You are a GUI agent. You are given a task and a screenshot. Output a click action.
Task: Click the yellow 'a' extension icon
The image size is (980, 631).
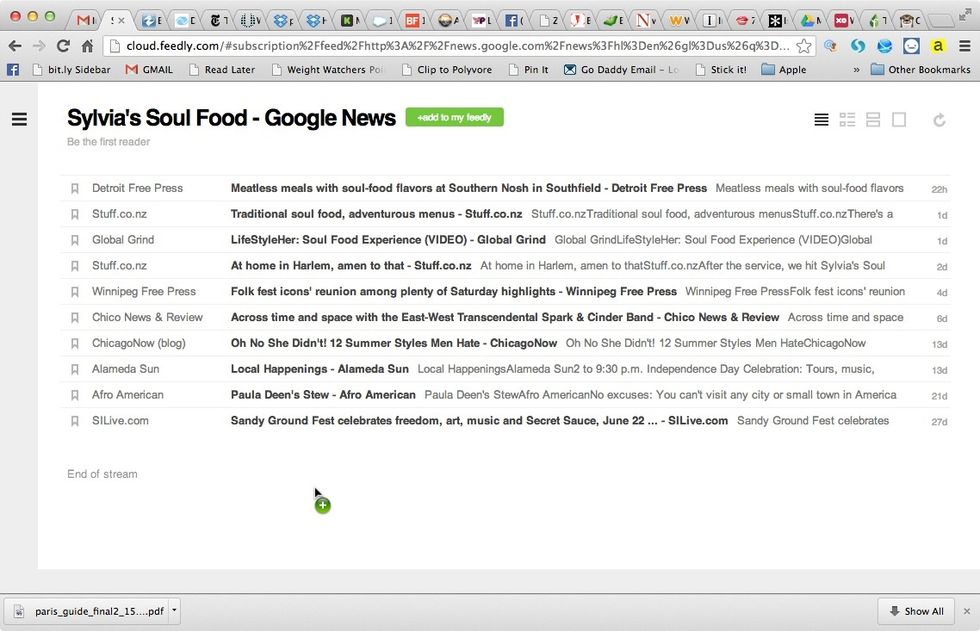coord(938,45)
